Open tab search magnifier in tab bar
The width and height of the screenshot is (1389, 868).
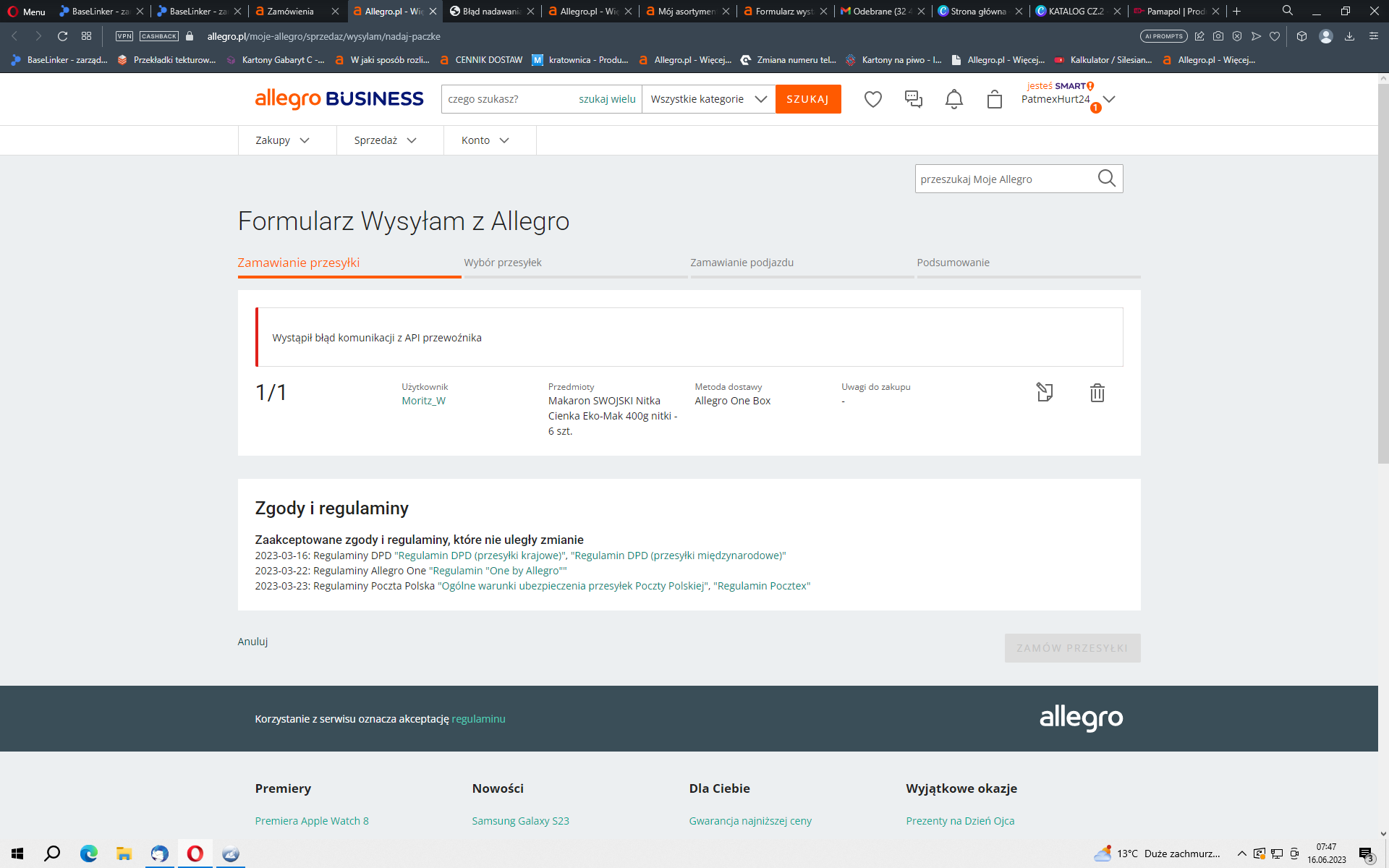(1288, 11)
